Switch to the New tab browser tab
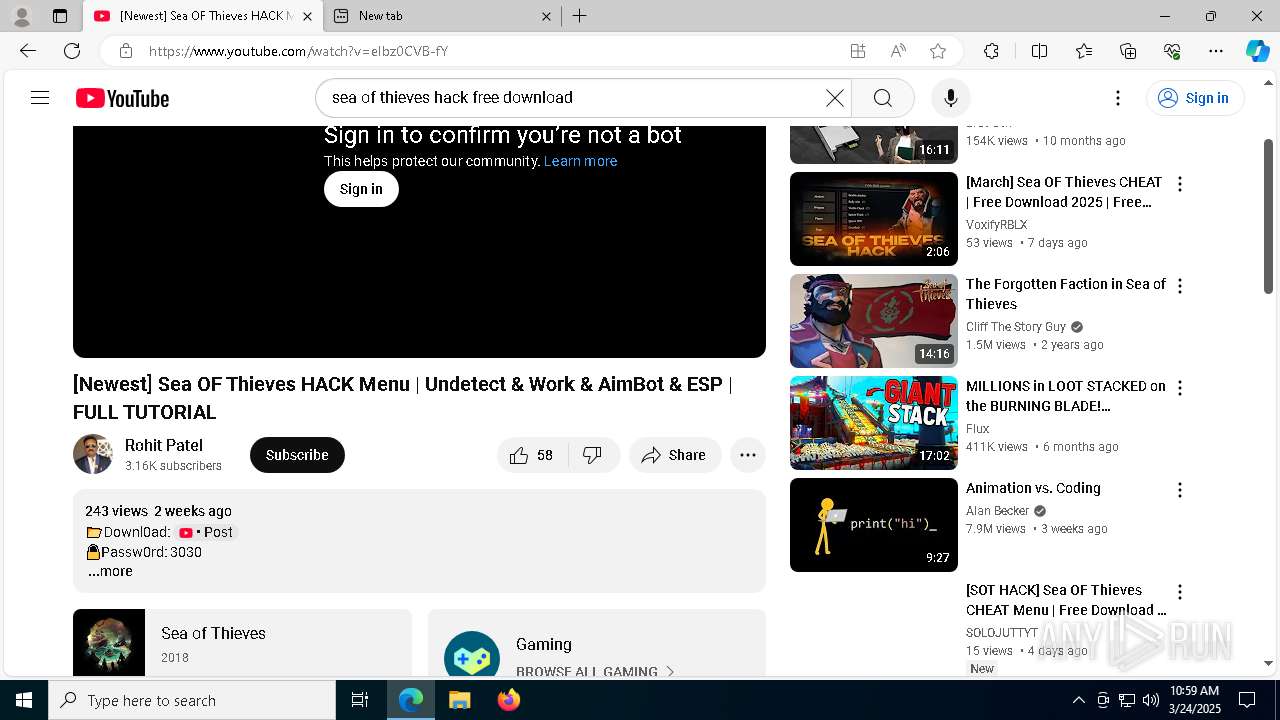Screen dimensions: 1280x720 [443, 16]
